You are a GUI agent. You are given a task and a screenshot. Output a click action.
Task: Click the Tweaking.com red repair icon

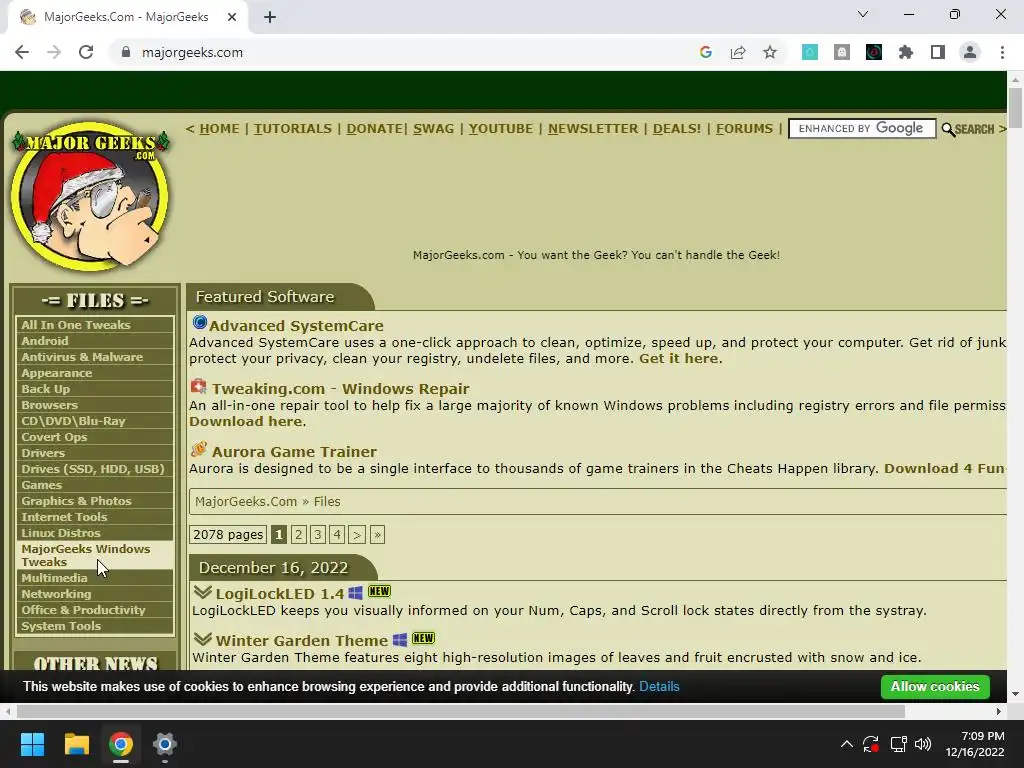(199, 386)
